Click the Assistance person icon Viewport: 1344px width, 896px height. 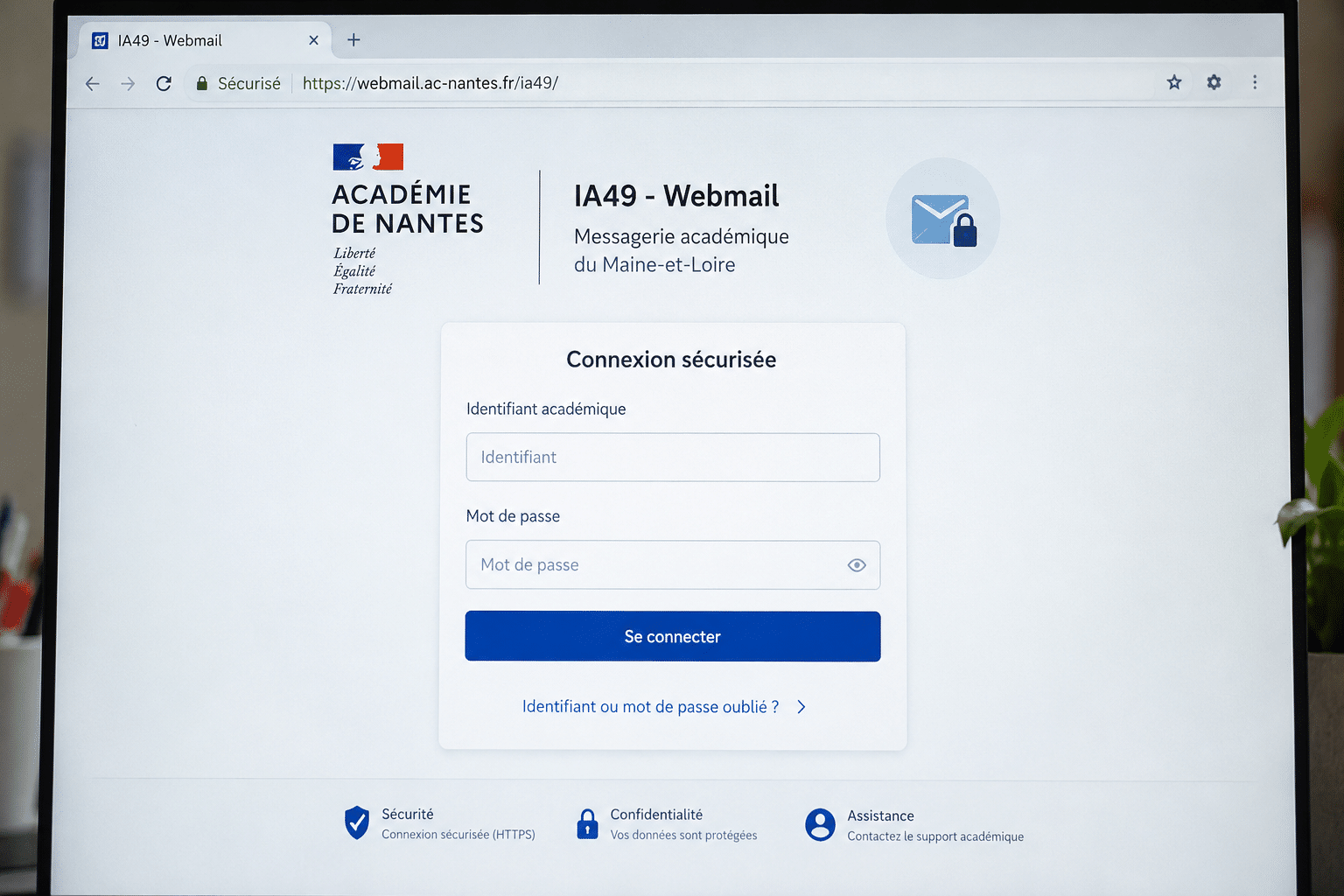[x=820, y=824]
